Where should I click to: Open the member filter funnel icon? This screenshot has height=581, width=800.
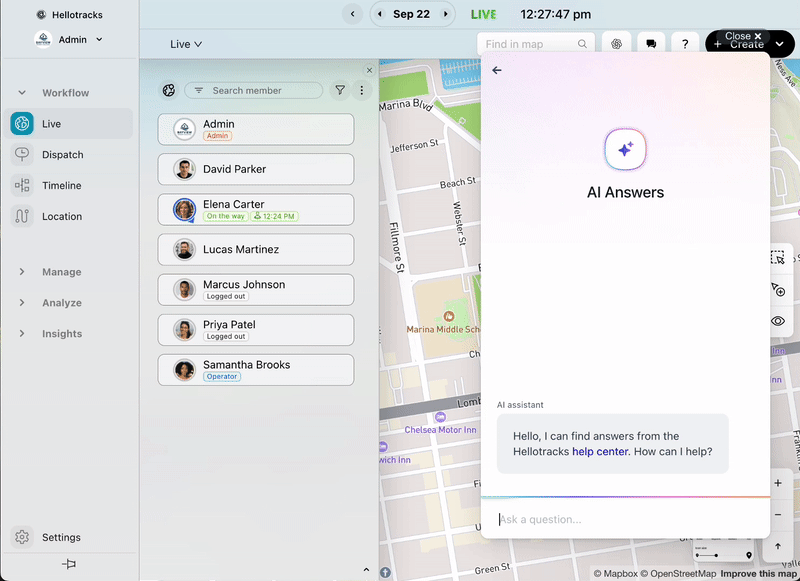click(340, 90)
